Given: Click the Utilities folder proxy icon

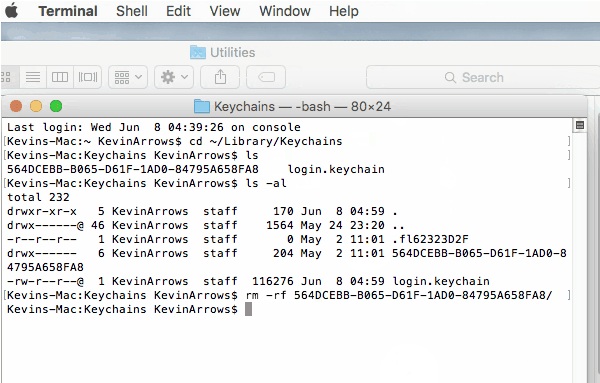Looking at the screenshot, I should (x=198, y=52).
